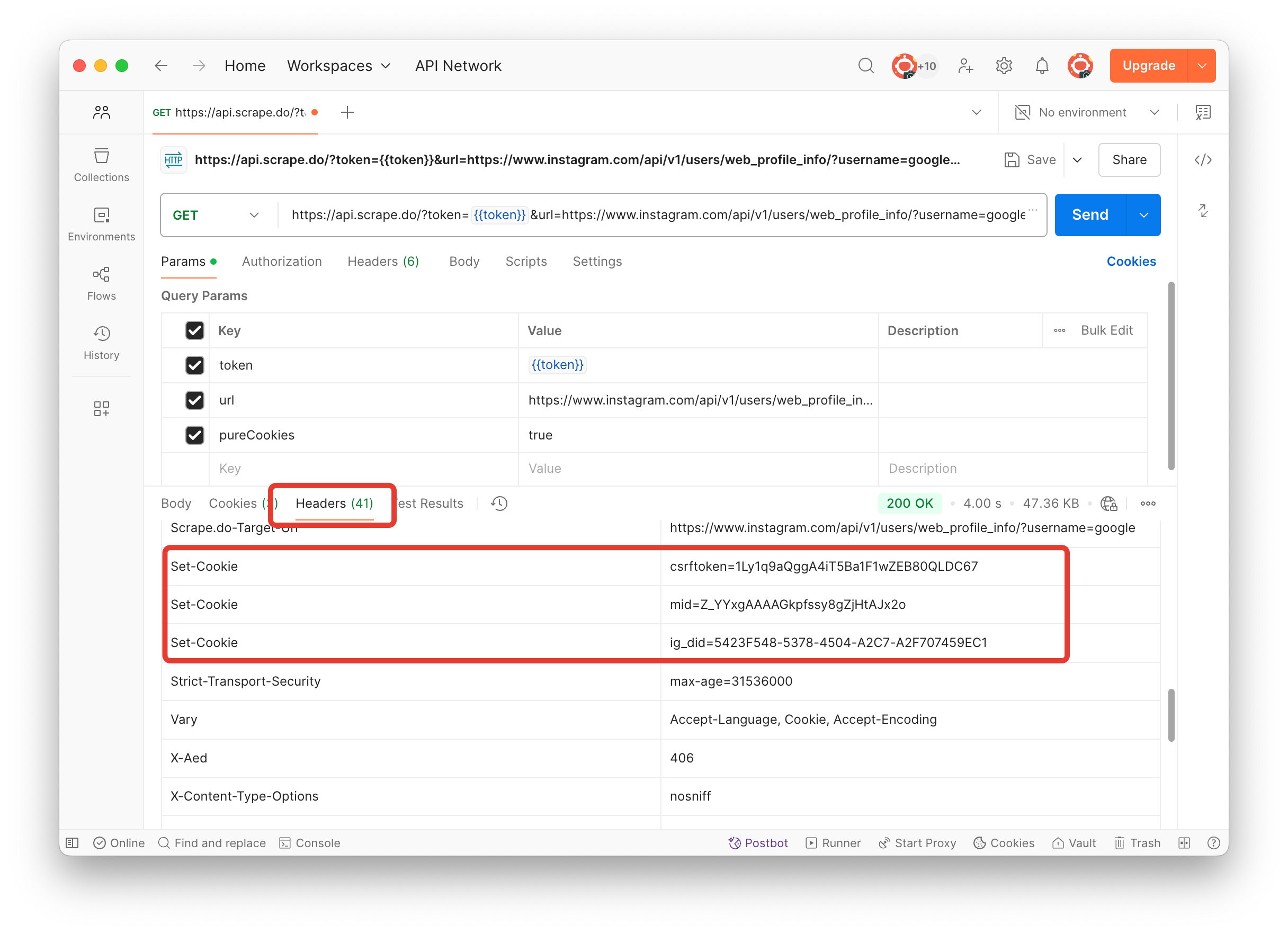
Task: Open History in the sidebar
Action: coord(101,343)
